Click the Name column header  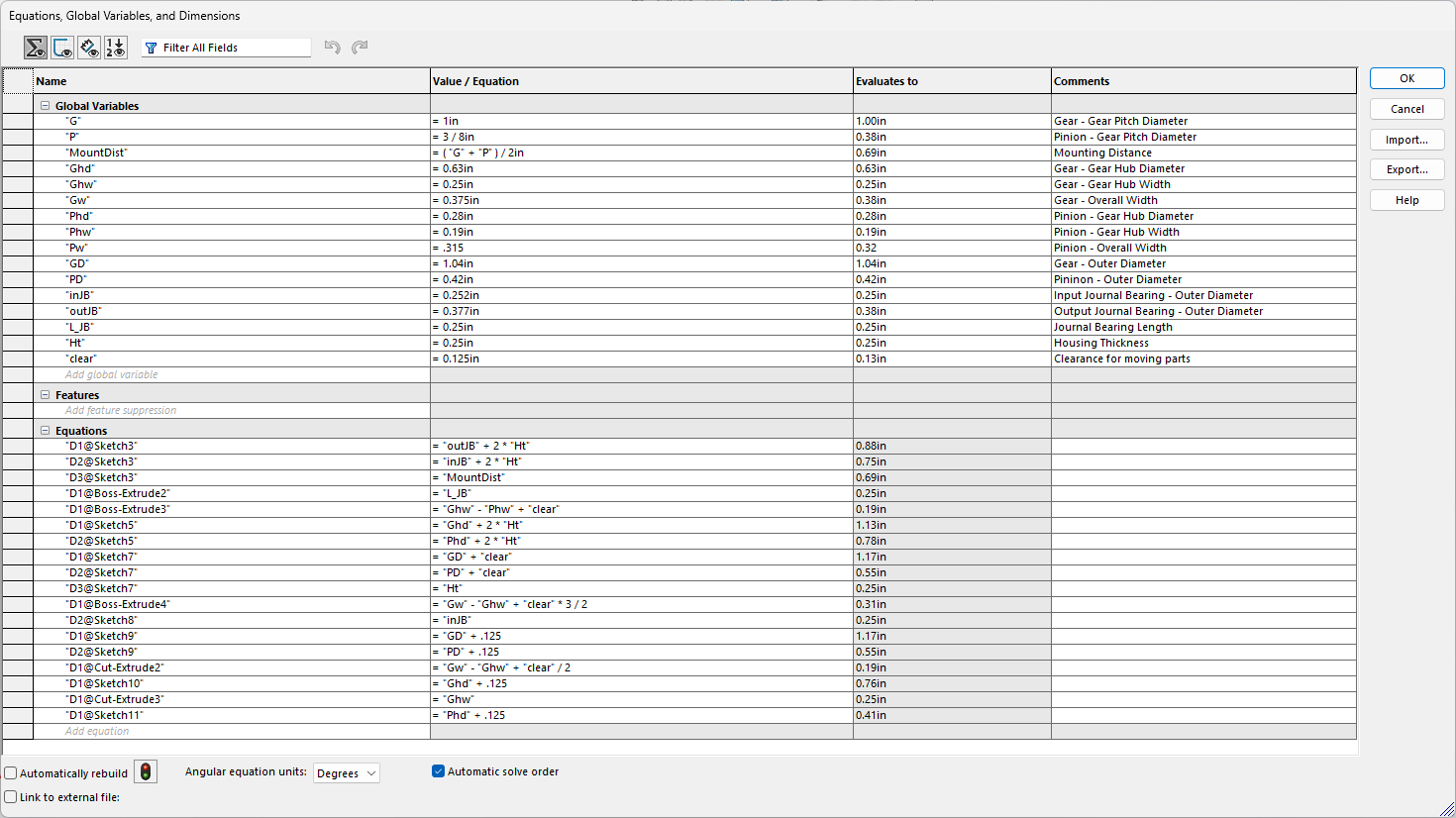232,81
